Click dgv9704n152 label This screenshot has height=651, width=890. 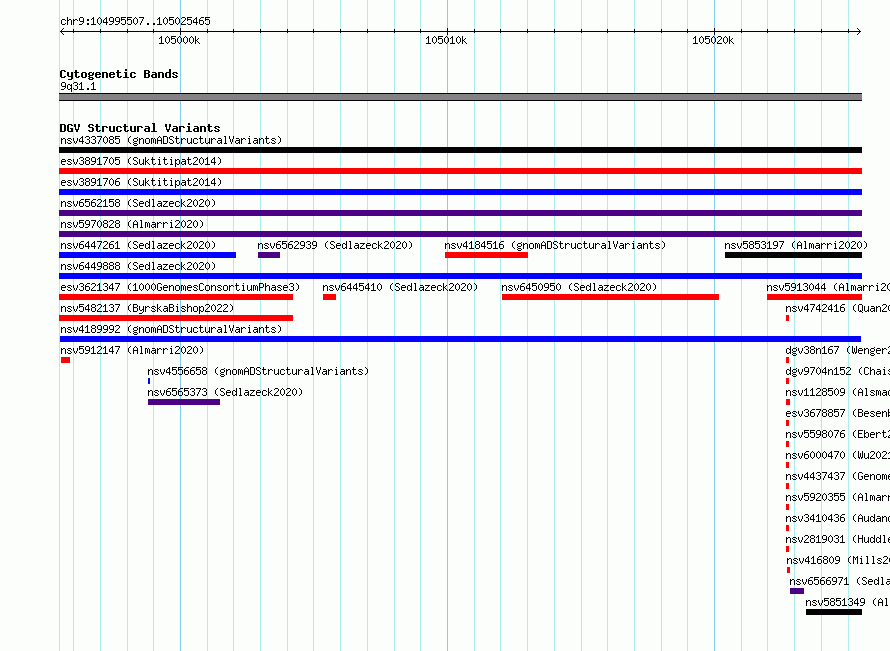click(x=838, y=371)
